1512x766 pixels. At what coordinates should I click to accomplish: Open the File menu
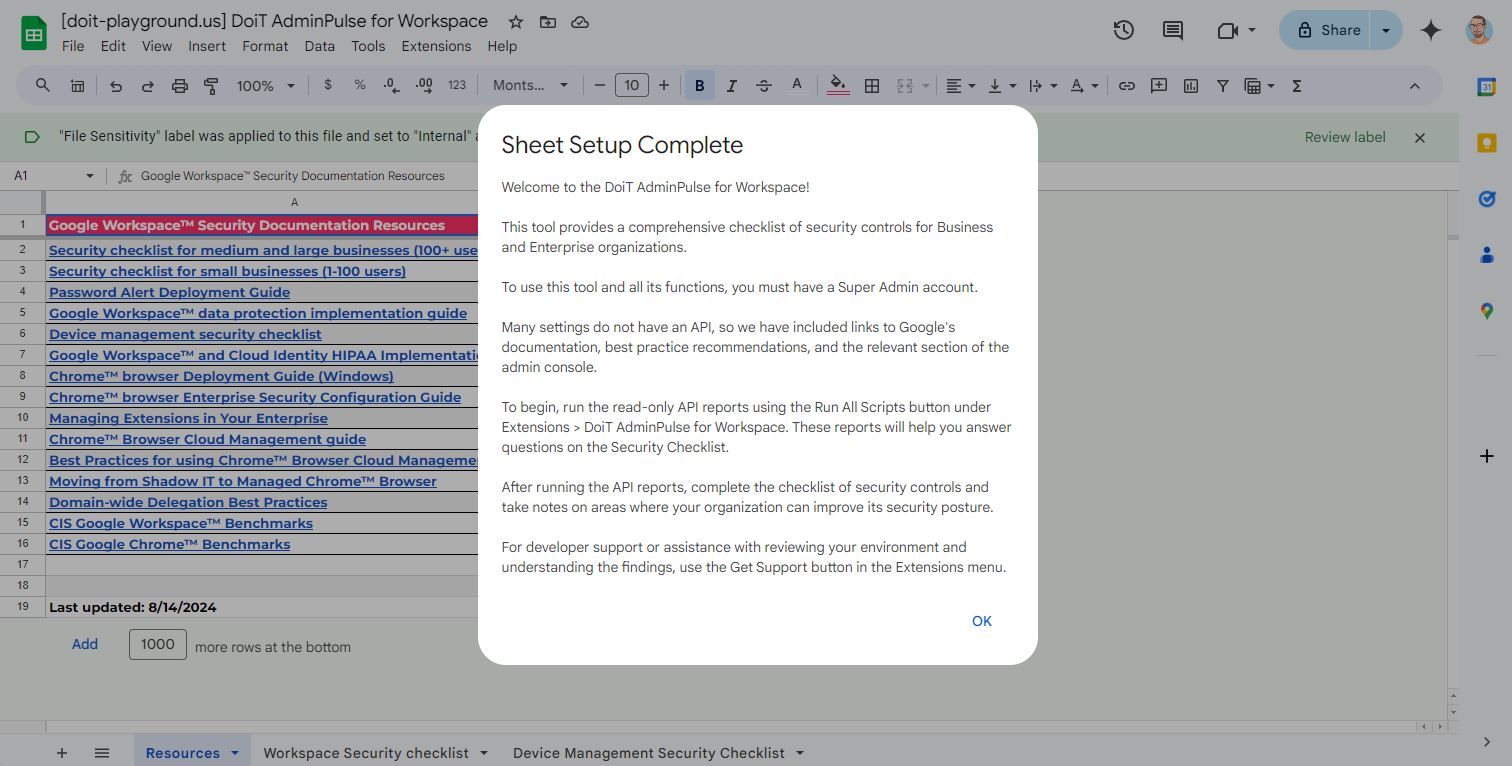click(73, 46)
